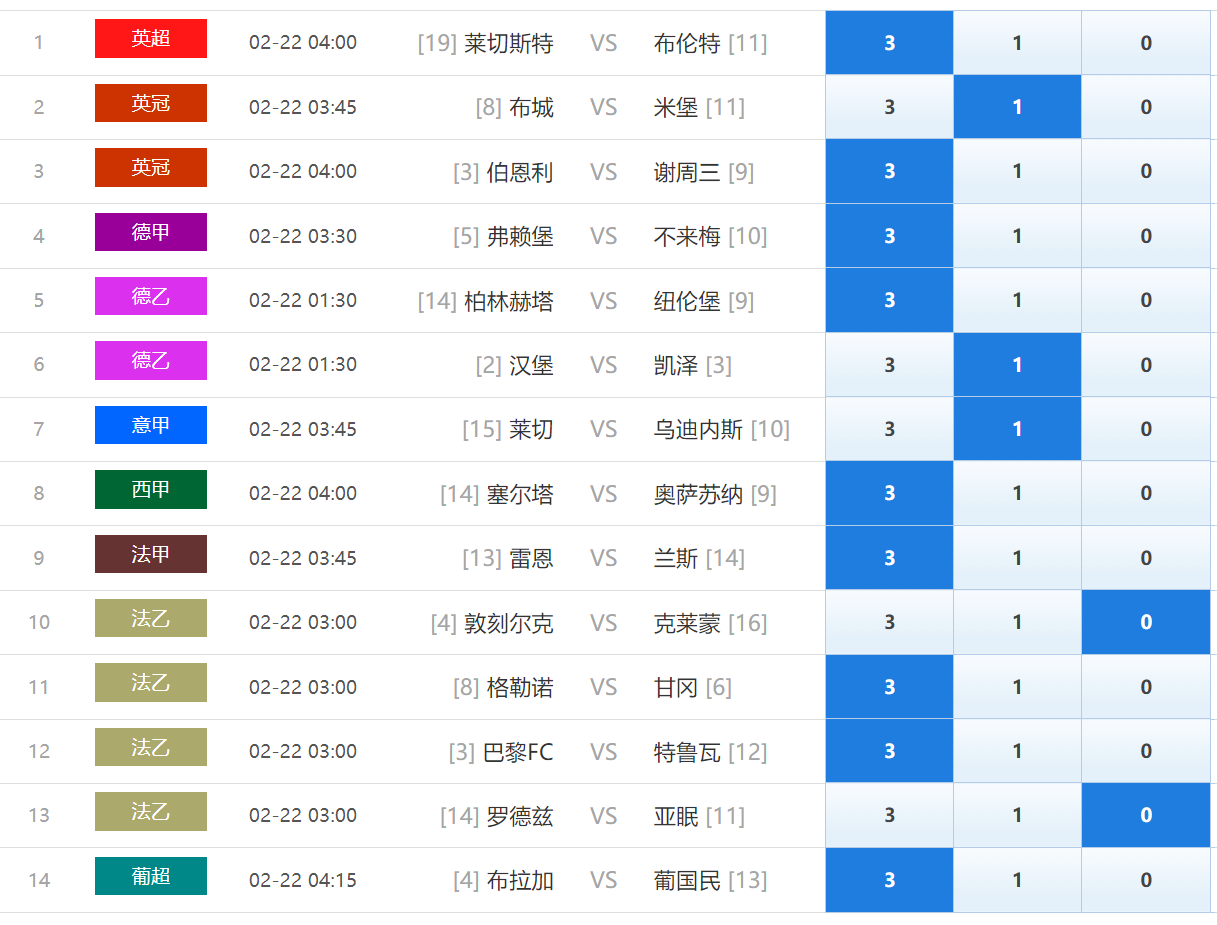The height and width of the screenshot is (925, 1217).
Task: Click the purple 德甲 league tag
Action: [x=151, y=232]
